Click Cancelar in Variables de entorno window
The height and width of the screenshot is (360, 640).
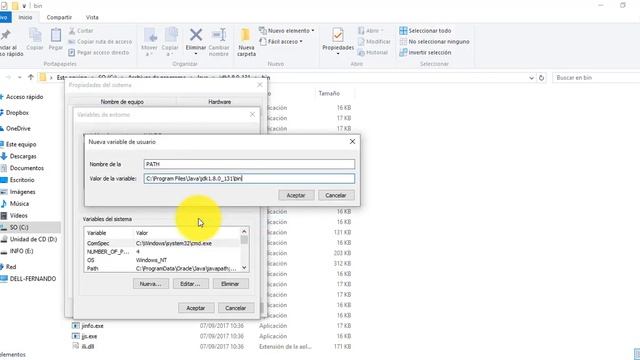(x=236, y=308)
